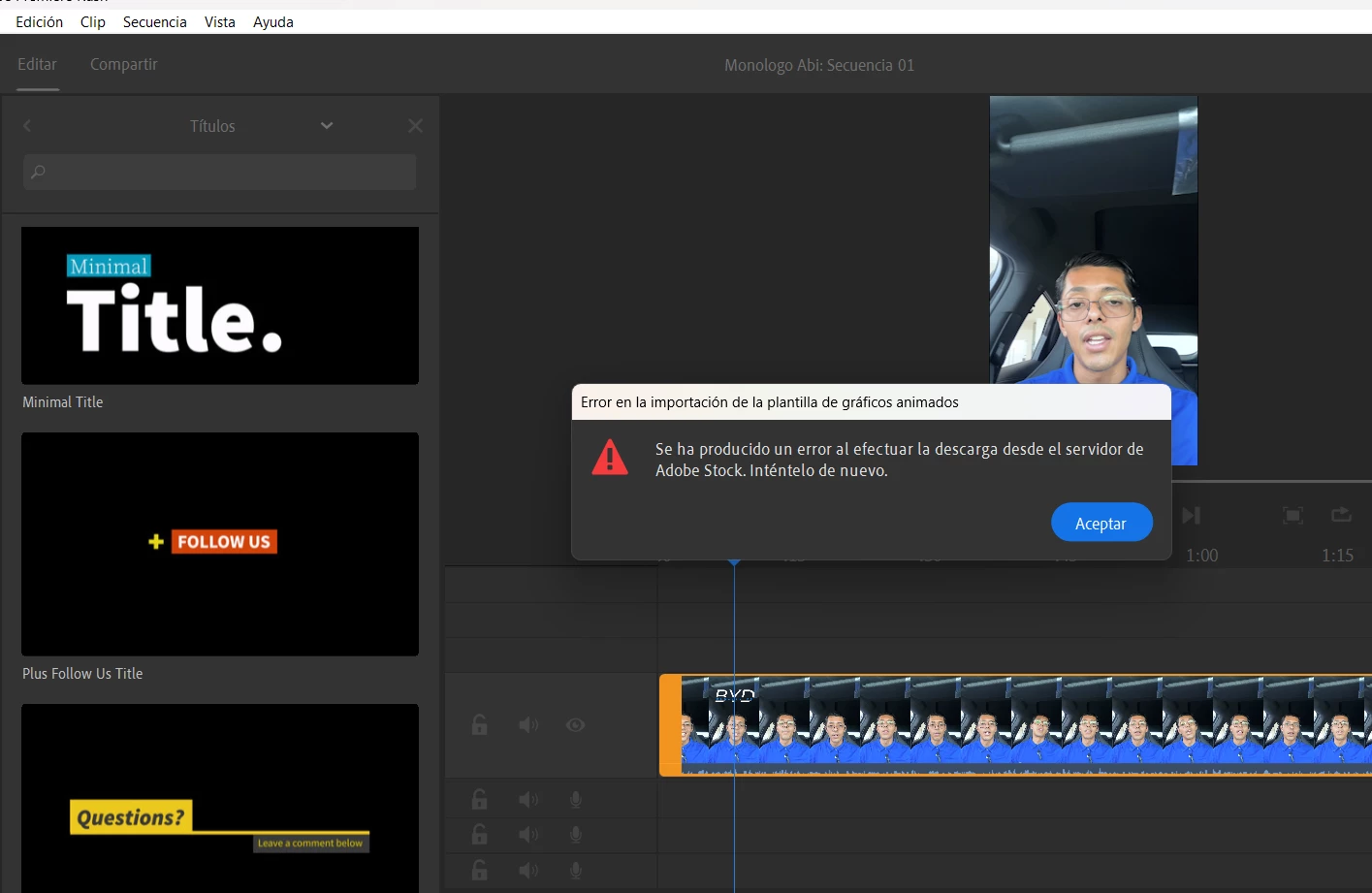Open the Ayuda menu

pos(273,21)
